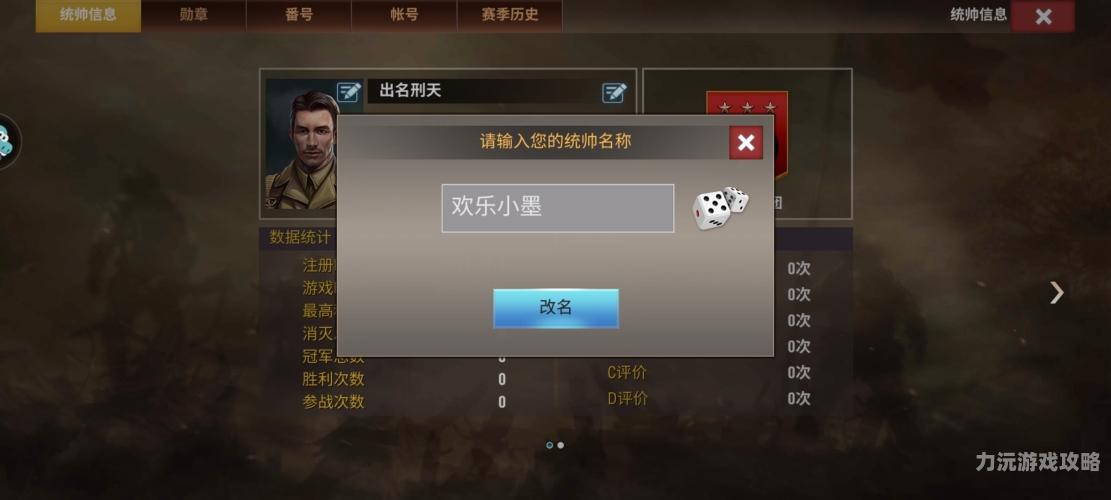Open the 勋章 tab
The width and height of the screenshot is (1111, 500).
click(x=193, y=16)
